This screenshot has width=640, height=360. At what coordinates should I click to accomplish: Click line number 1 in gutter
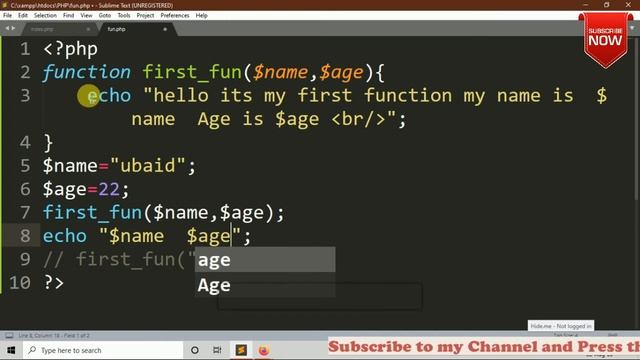click(x=25, y=49)
